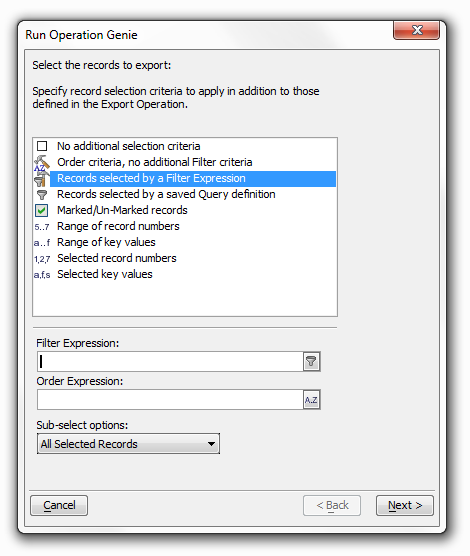
Task: Pick Order criteria, no additional Filter criteria
Action: click(x=155, y=162)
